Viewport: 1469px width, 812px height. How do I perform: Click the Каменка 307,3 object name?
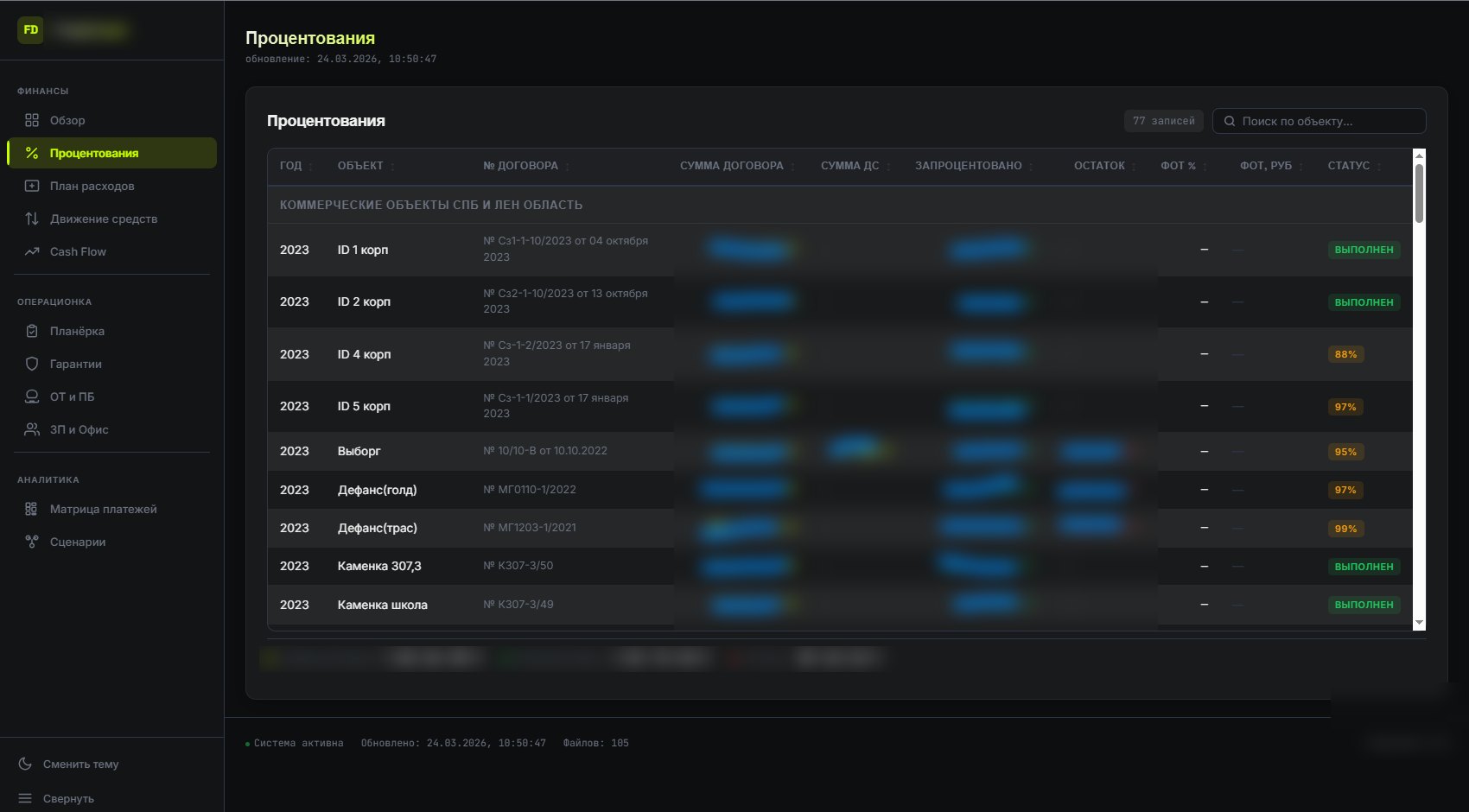coord(379,566)
